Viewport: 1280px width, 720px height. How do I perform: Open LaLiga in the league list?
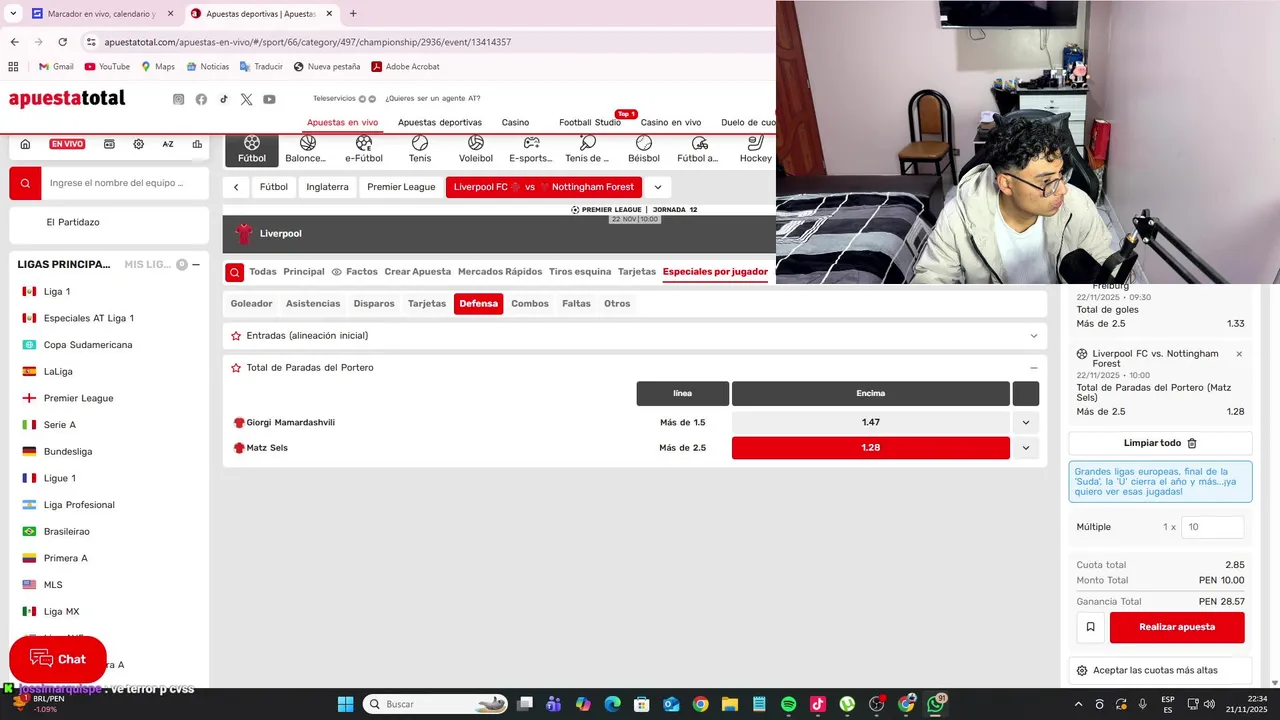[x=58, y=371]
